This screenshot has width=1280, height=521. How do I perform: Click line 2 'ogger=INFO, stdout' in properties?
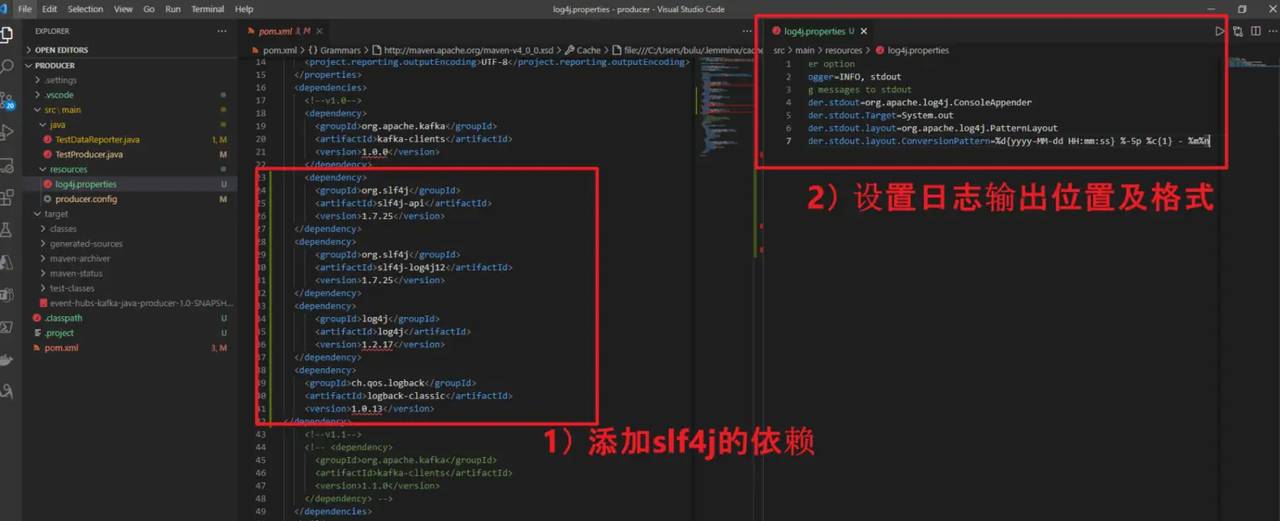coord(854,76)
